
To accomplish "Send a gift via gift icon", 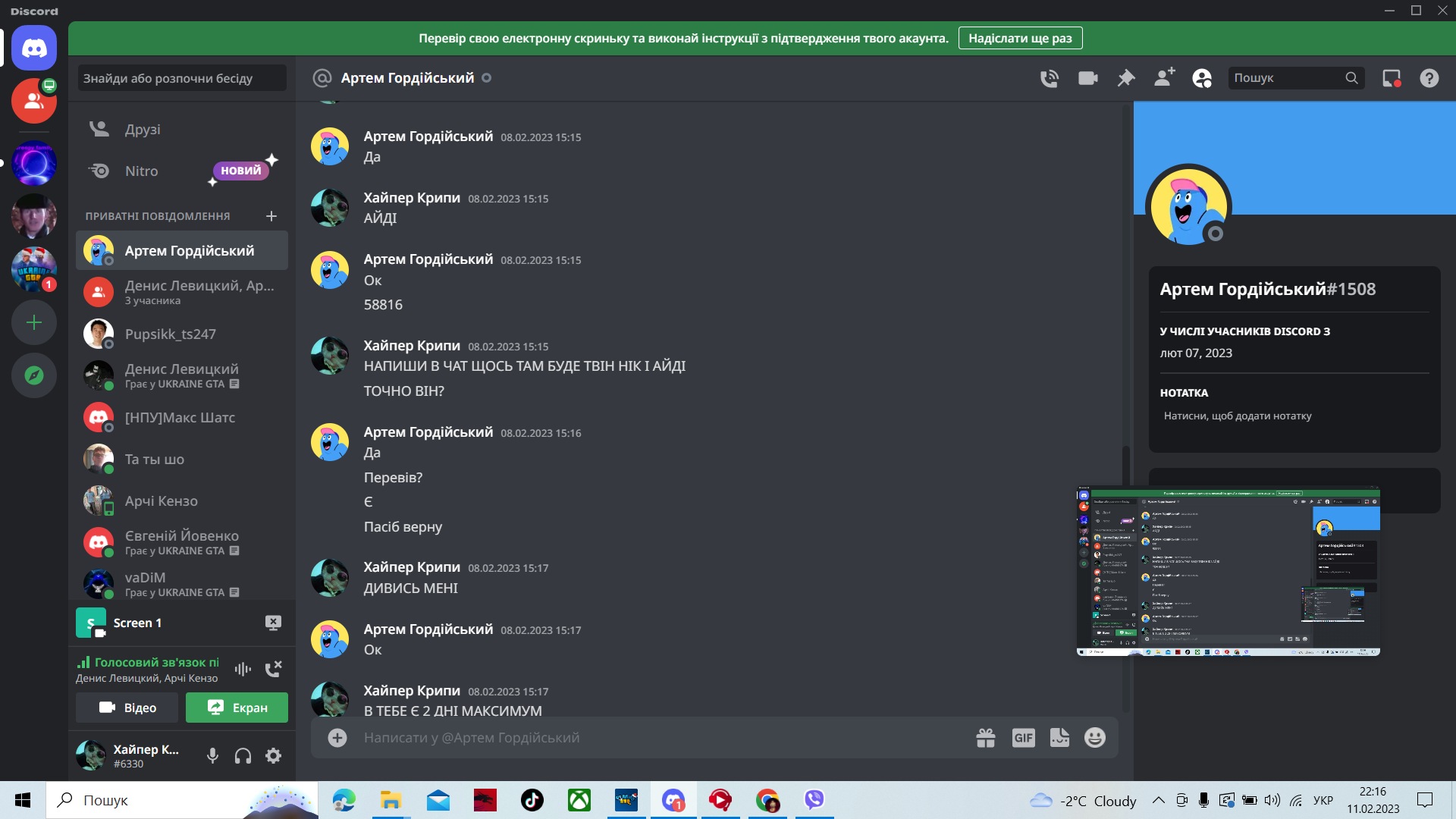I will [x=986, y=738].
